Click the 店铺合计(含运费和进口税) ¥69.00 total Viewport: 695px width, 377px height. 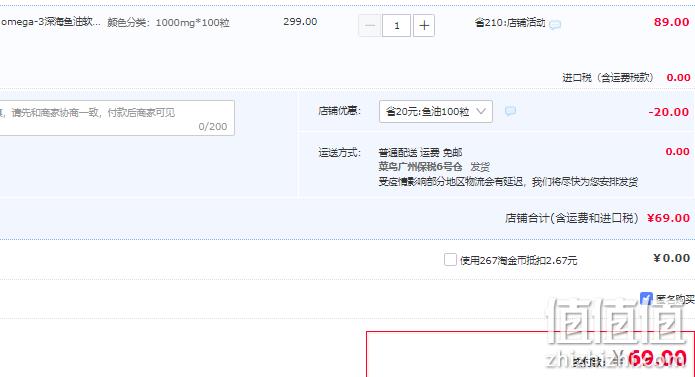pos(597,218)
